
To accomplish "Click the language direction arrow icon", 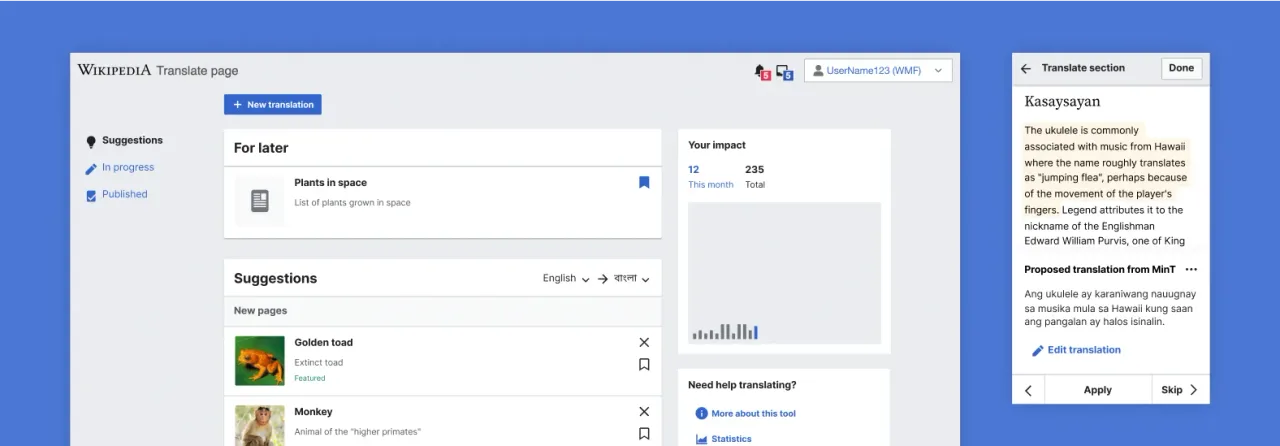I will click(x=602, y=279).
